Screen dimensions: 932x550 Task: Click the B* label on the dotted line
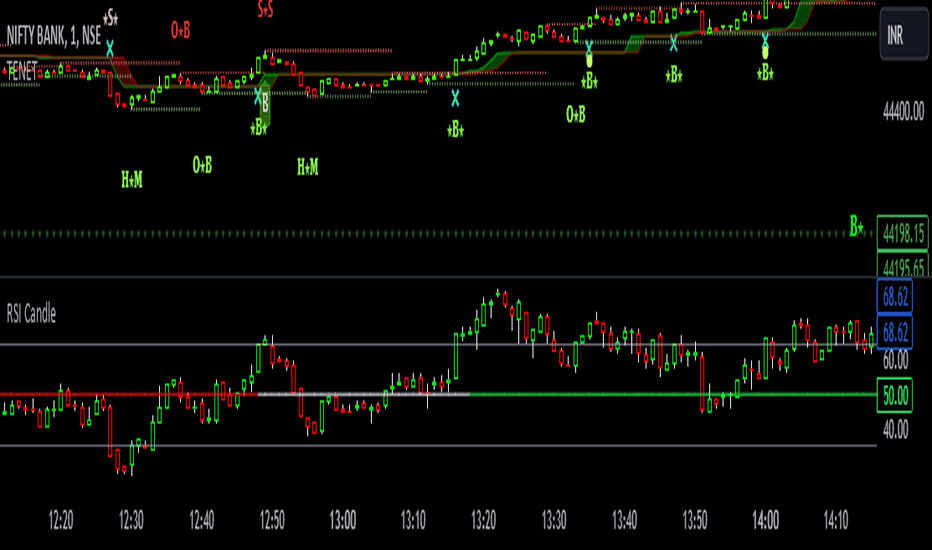(857, 226)
